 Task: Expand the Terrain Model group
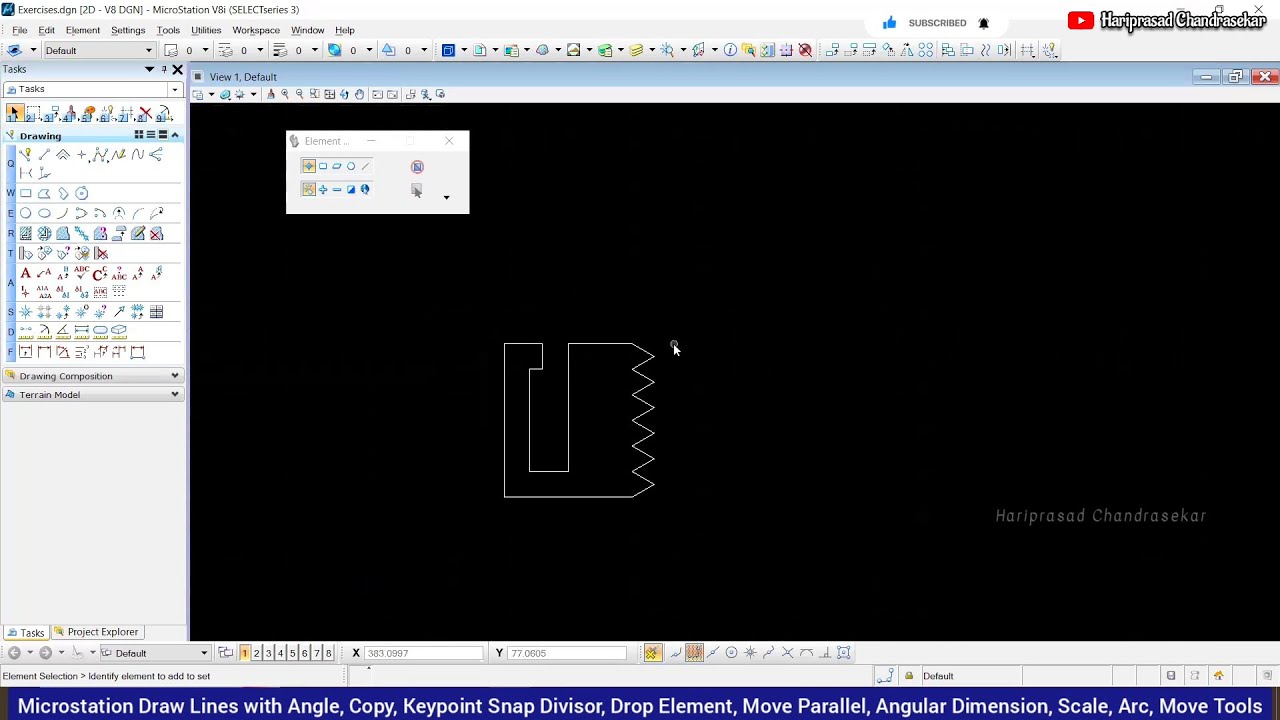coord(174,395)
